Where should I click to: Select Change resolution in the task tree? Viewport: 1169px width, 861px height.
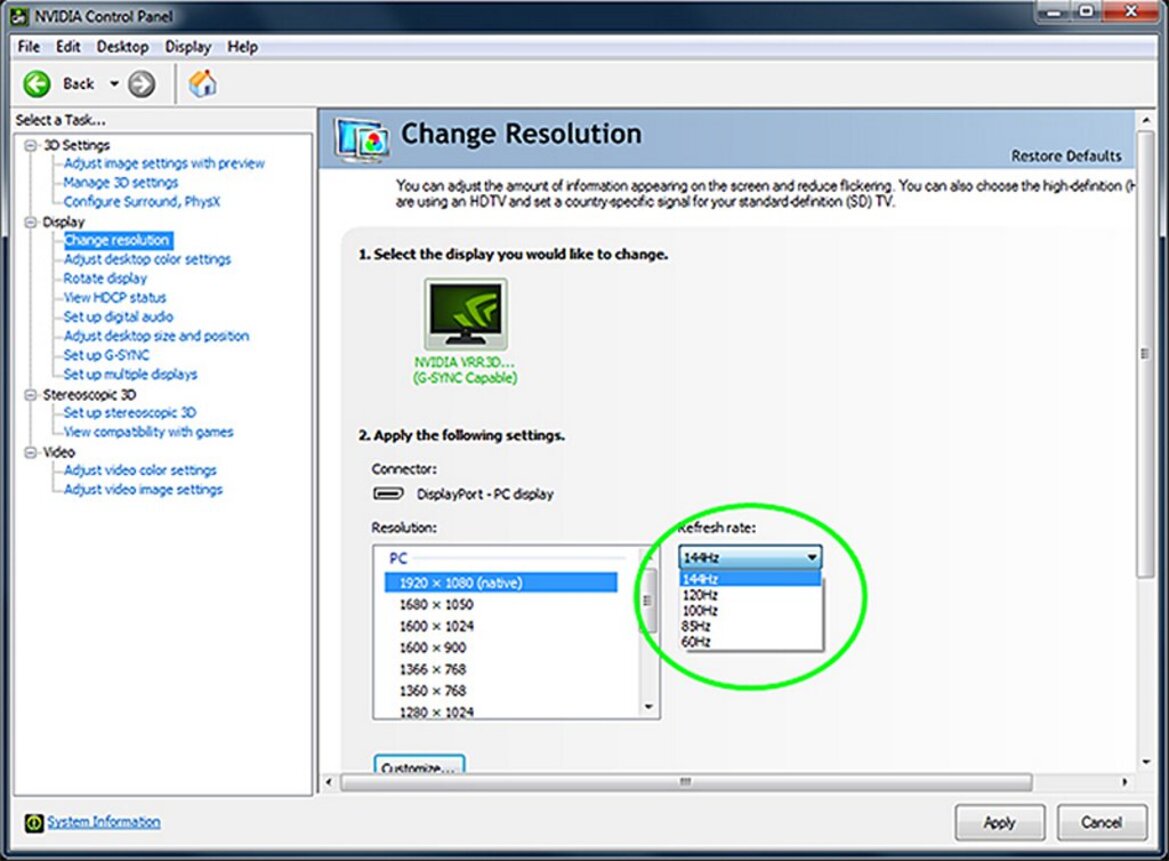pos(118,240)
